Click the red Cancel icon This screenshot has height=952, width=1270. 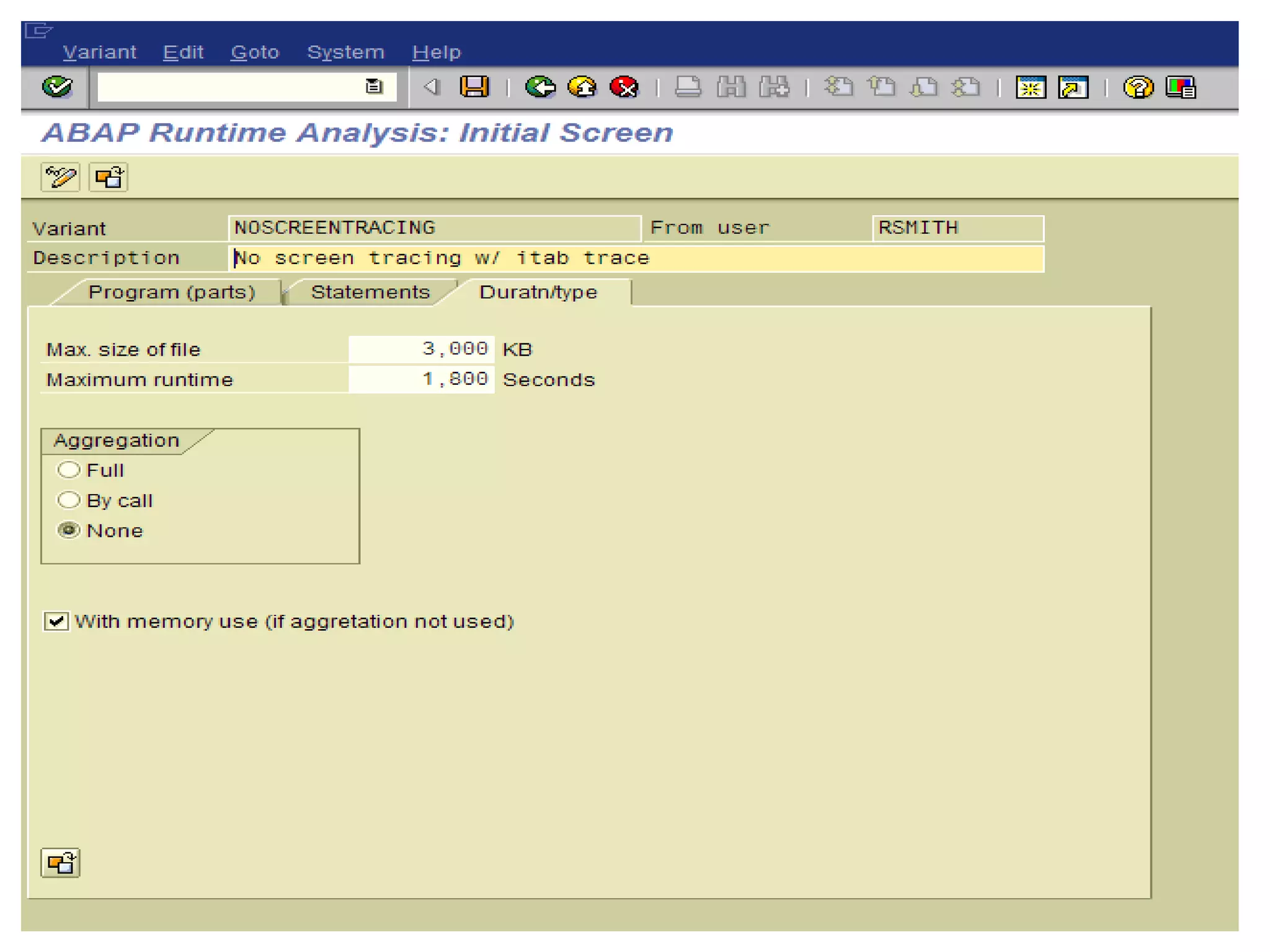624,87
